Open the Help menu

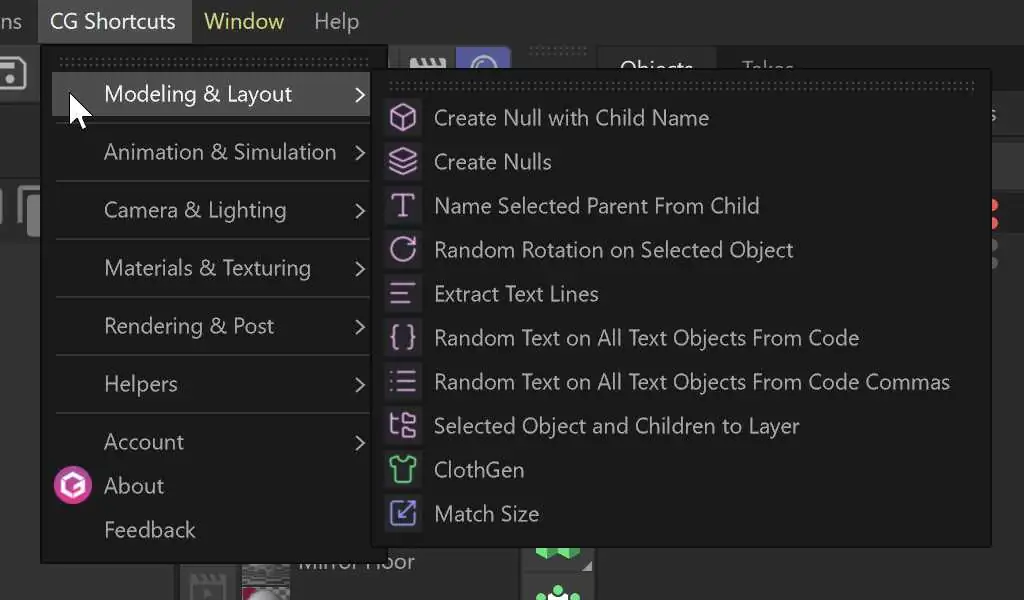[x=336, y=21]
